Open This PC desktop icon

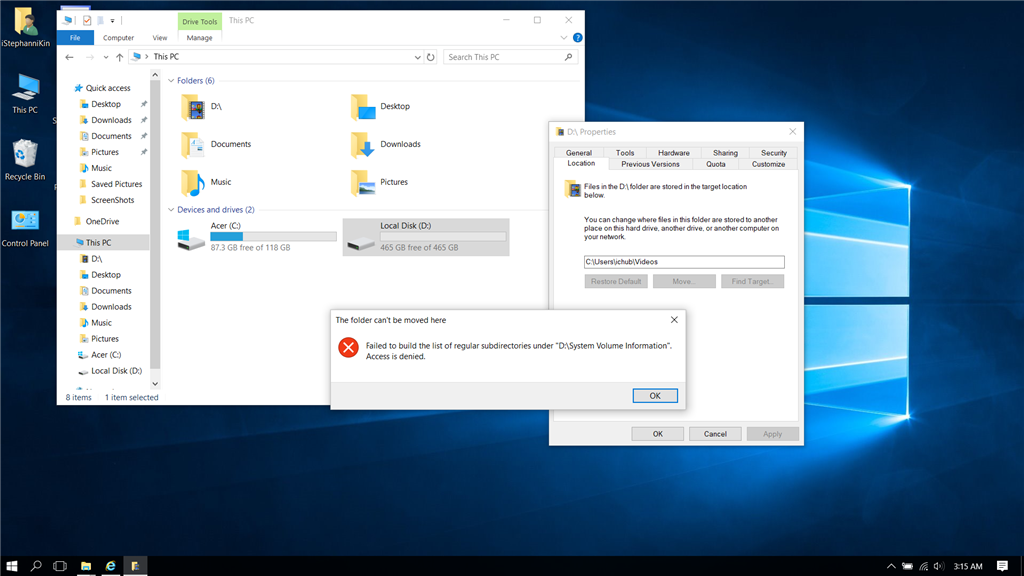[x=25, y=94]
